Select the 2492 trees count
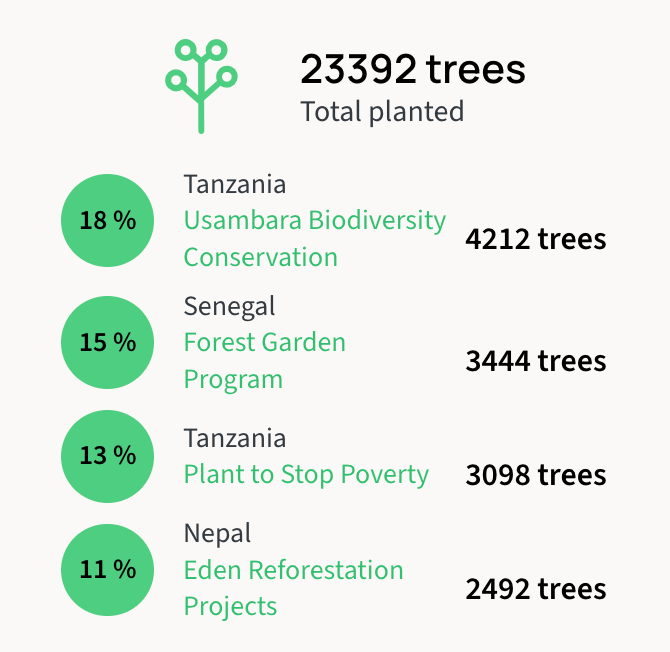The height and width of the screenshot is (652, 670). coord(535,589)
